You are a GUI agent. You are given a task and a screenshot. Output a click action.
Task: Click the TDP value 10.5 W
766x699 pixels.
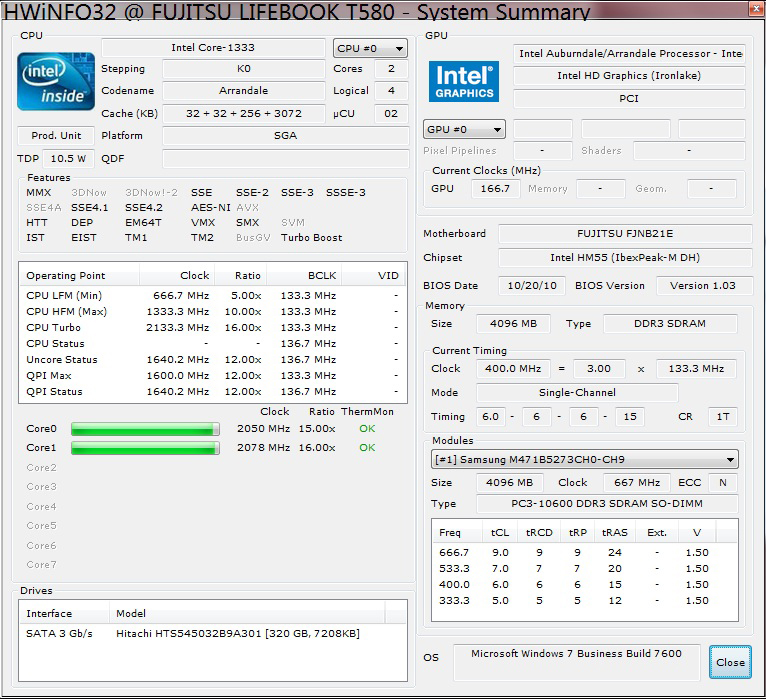pyautogui.click(x=68, y=159)
